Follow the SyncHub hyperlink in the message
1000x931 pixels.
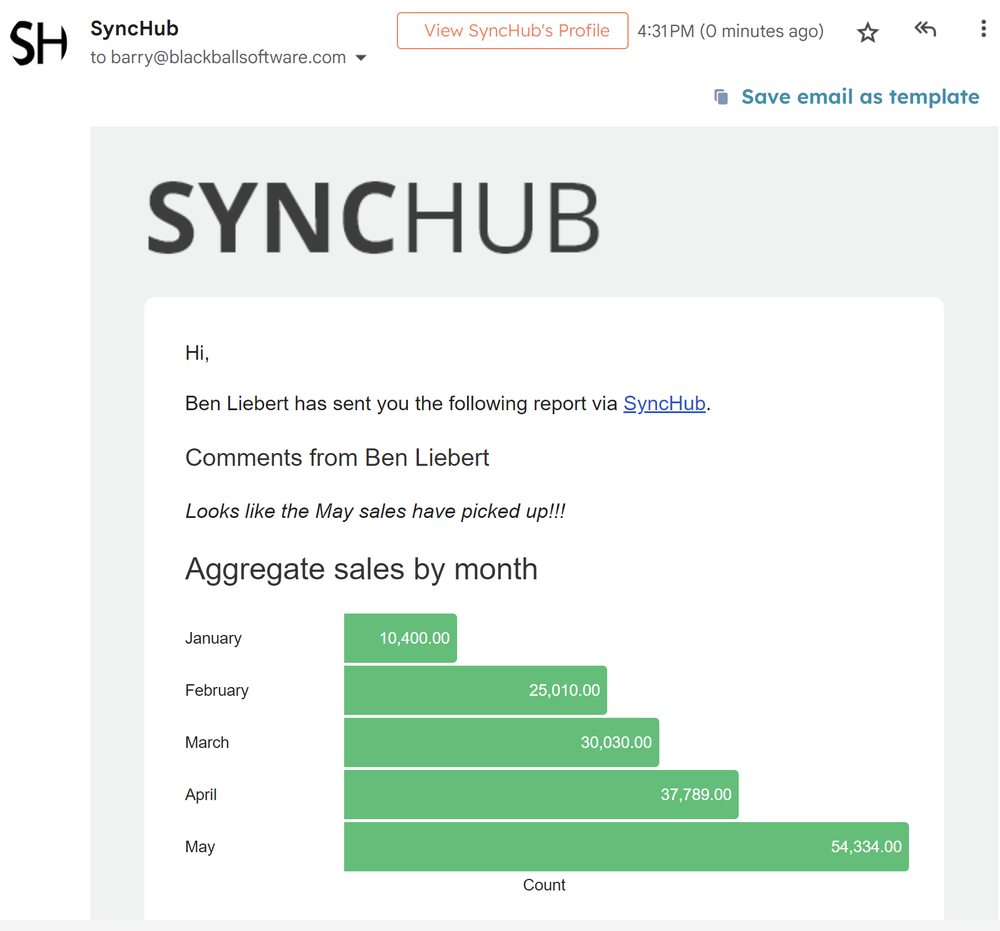point(664,404)
